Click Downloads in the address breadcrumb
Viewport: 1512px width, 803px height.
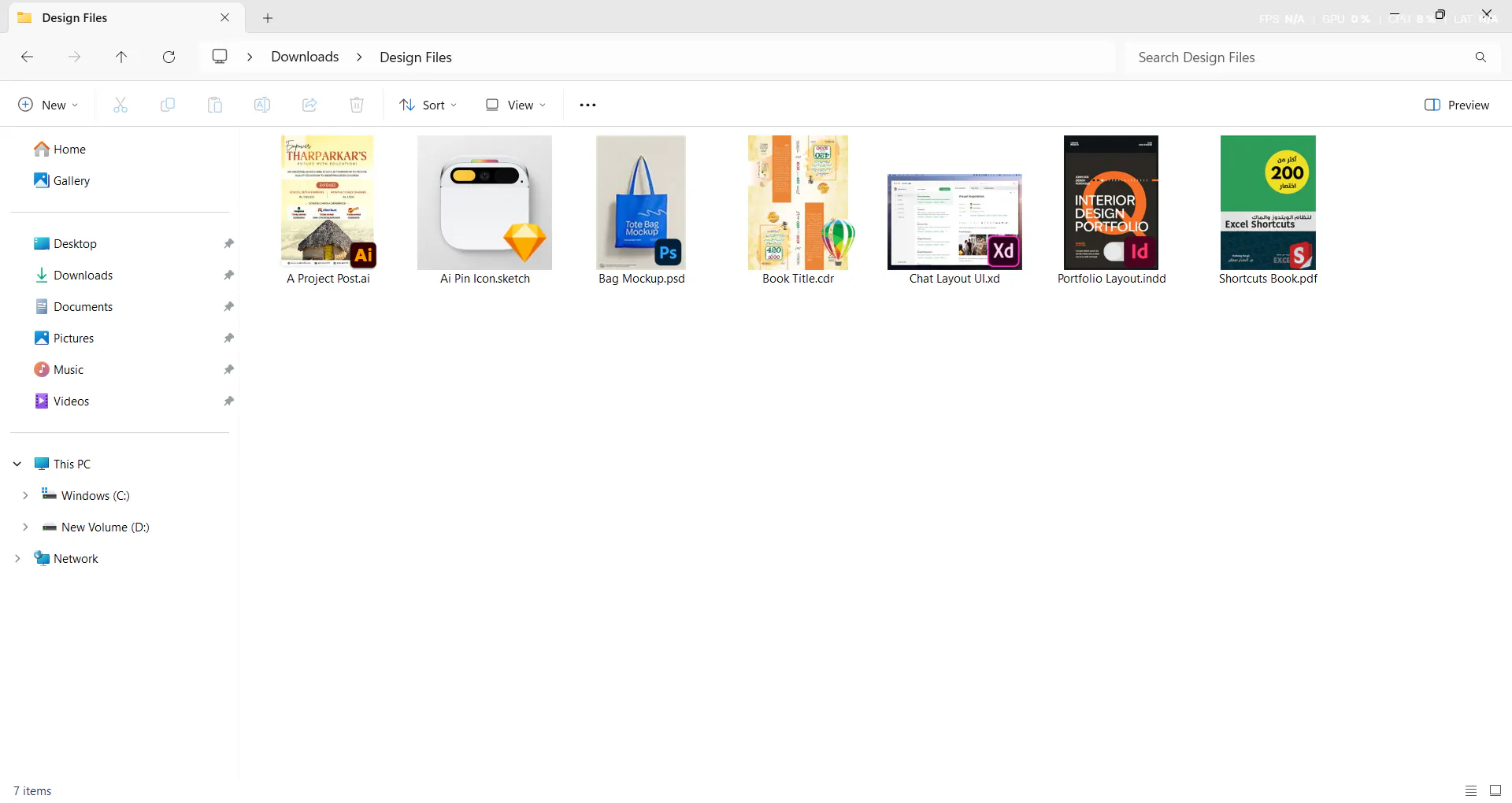(x=305, y=57)
